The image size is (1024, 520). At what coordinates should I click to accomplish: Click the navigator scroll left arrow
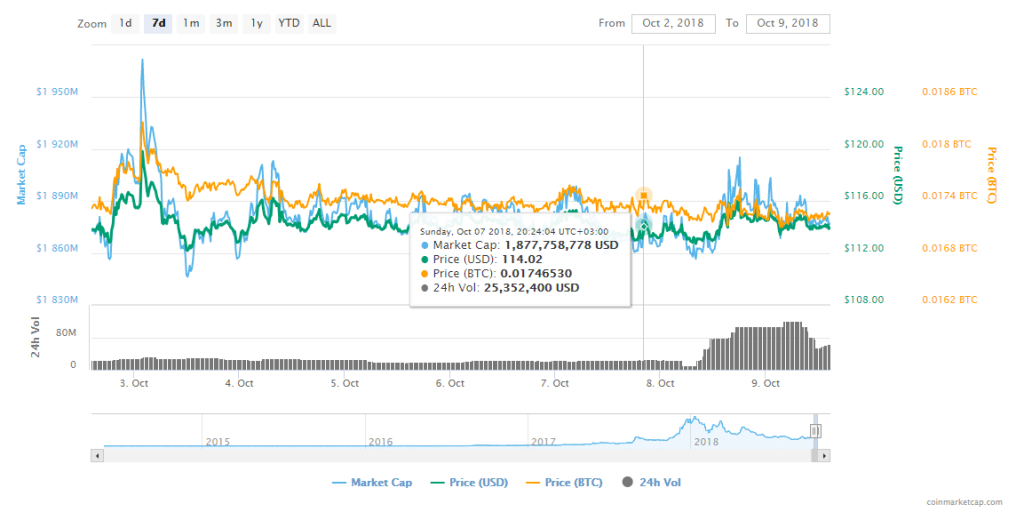click(97, 455)
